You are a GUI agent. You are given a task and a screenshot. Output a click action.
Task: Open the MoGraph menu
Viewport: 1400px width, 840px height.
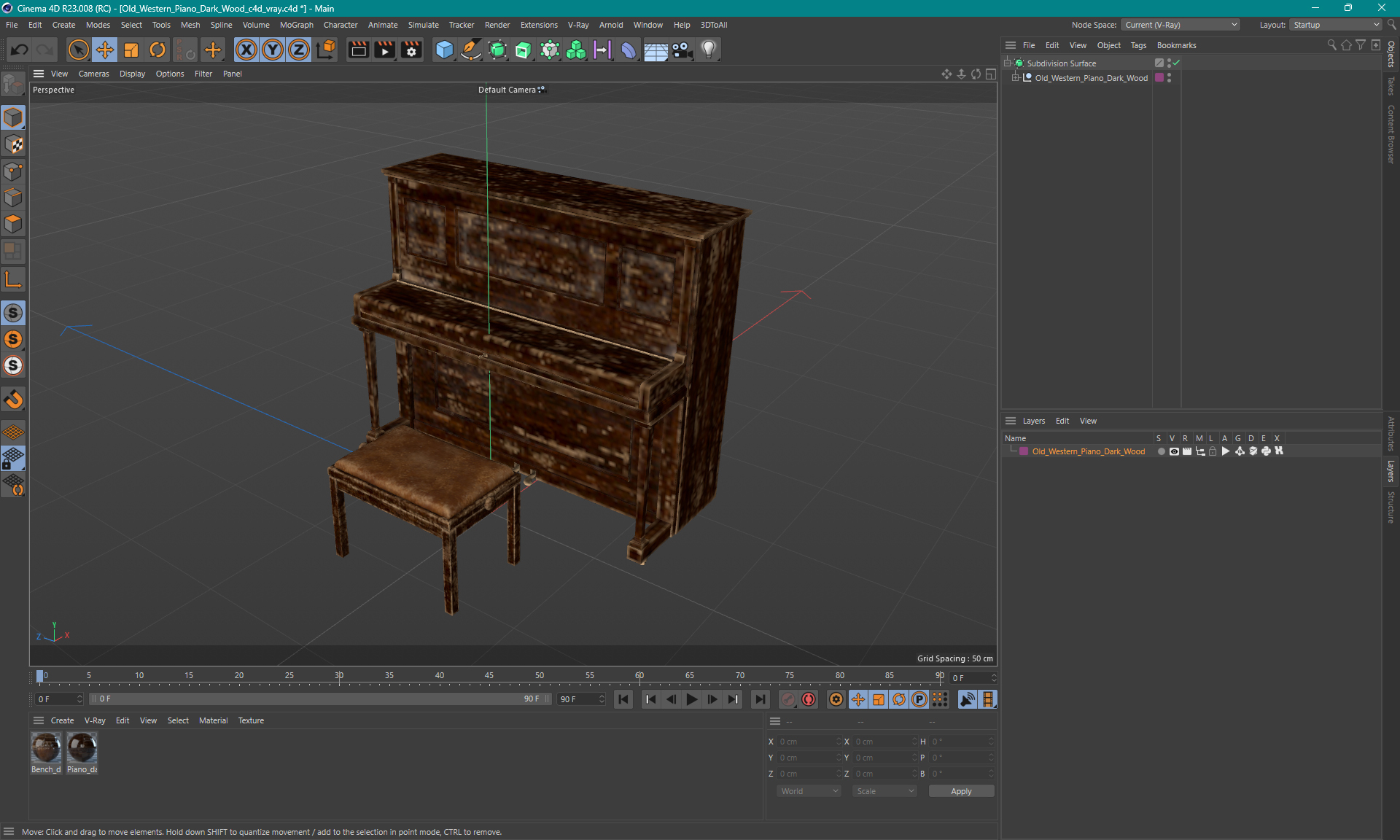click(296, 25)
